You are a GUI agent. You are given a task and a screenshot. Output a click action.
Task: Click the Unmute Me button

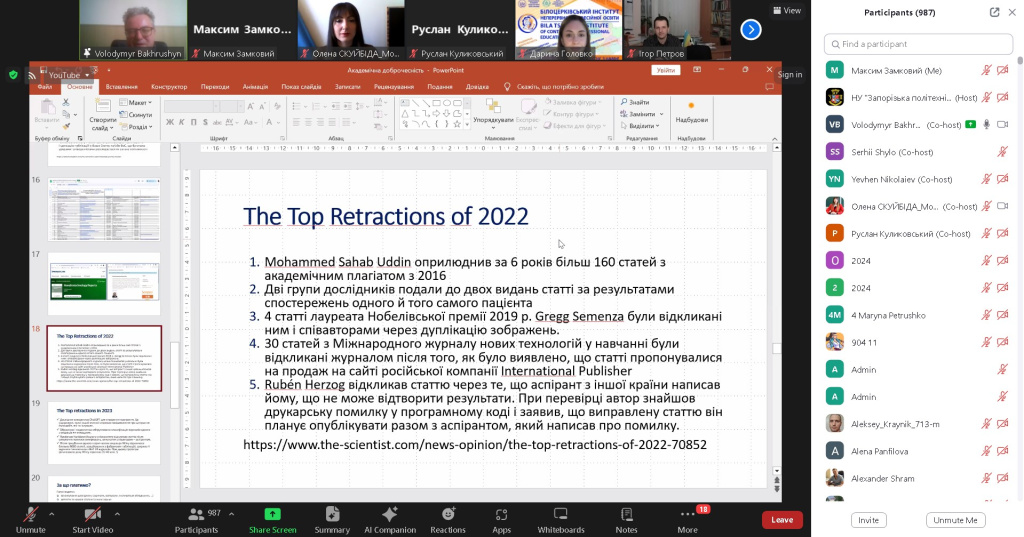[955, 520]
